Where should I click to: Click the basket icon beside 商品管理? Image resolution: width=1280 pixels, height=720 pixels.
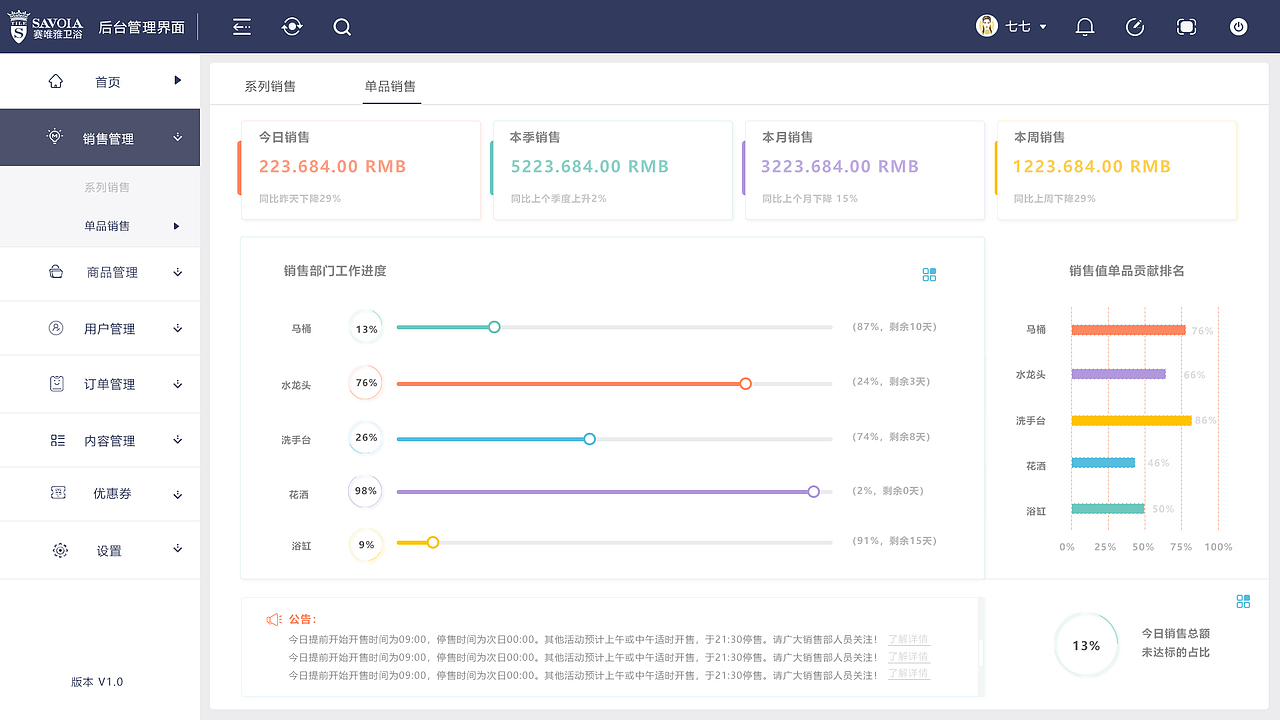[56, 271]
